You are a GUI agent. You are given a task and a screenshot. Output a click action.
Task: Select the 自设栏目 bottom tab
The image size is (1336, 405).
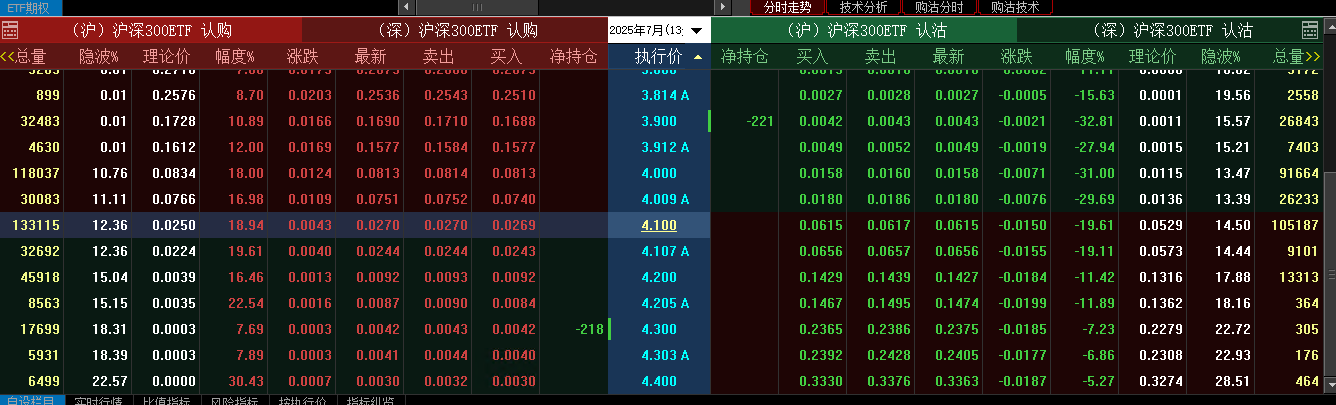[x=33, y=400]
